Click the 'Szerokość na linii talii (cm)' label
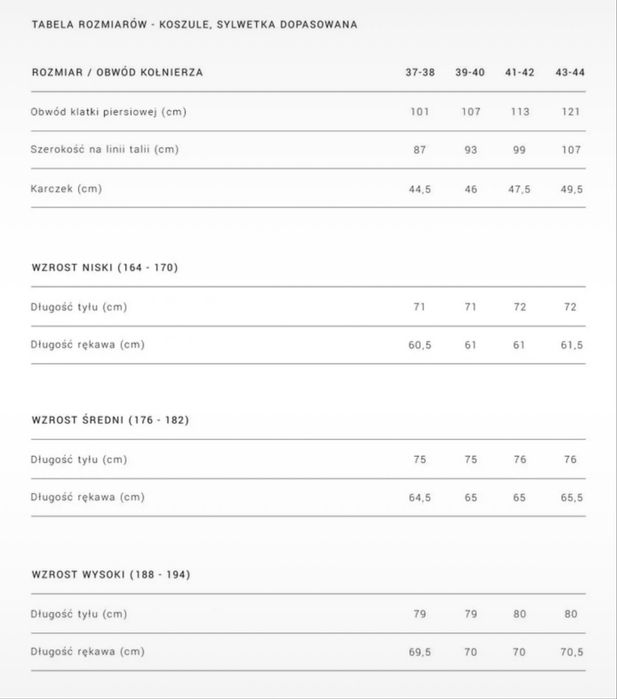This screenshot has width=617, height=699. [104, 149]
